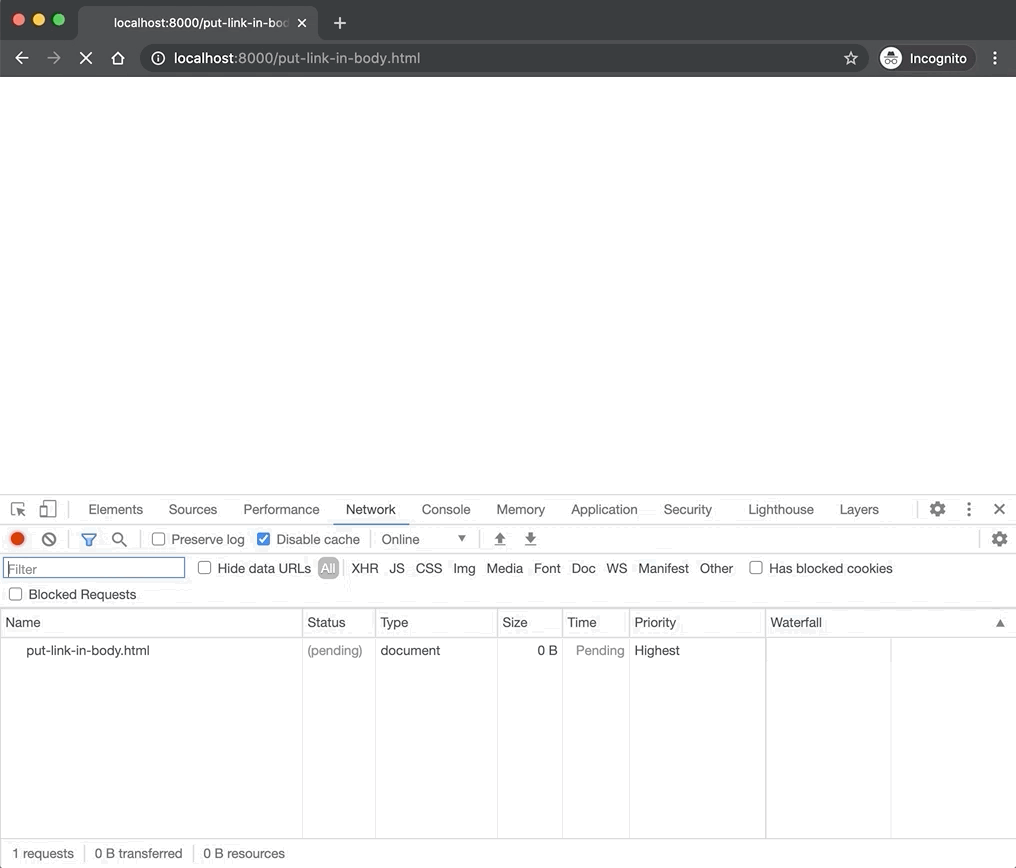Viewport: 1016px width, 868px height.
Task: Filter requests by Img
Action: tap(464, 568)
